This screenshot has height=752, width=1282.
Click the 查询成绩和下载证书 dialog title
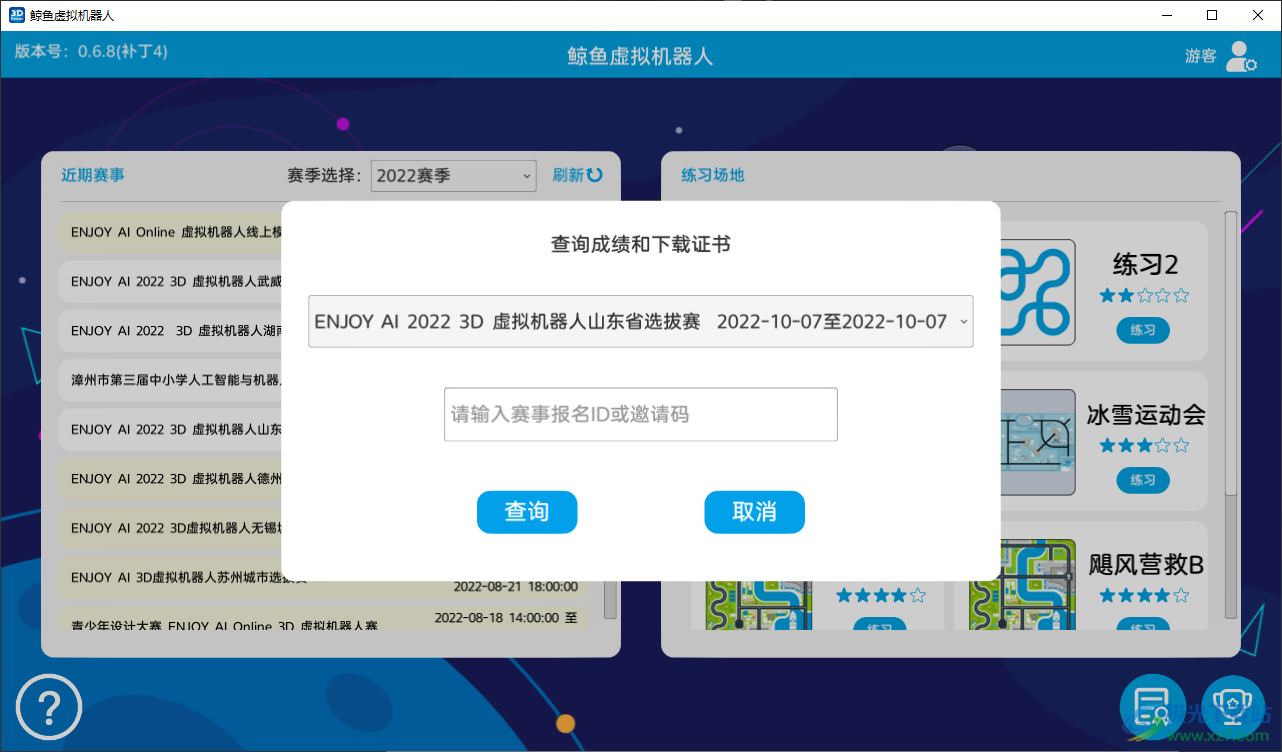click(x=641, y=244)
